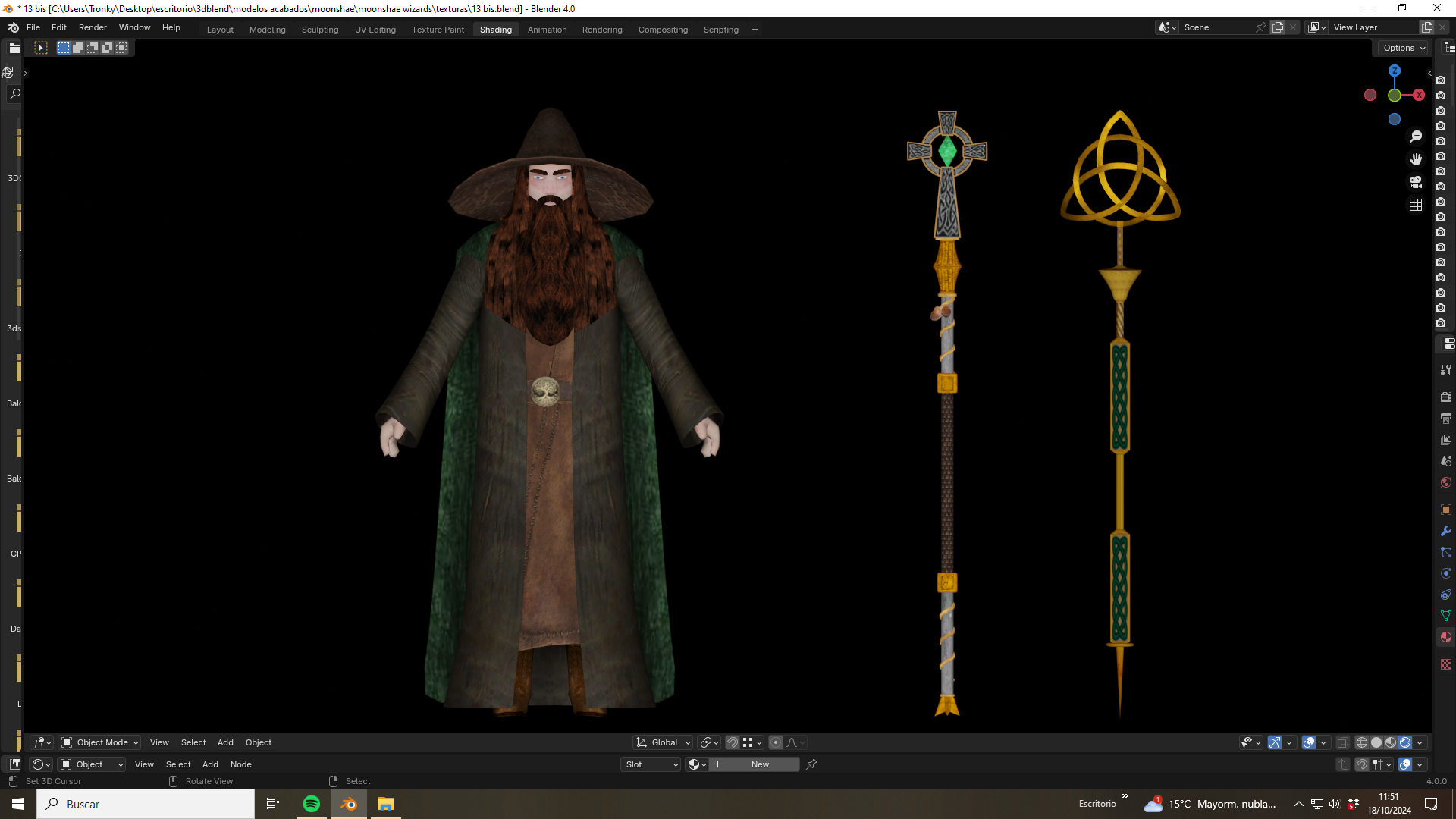Open the Node menu in shader editor
The height and width of the screenshot is (819, 1456).
tap(241, 764)
